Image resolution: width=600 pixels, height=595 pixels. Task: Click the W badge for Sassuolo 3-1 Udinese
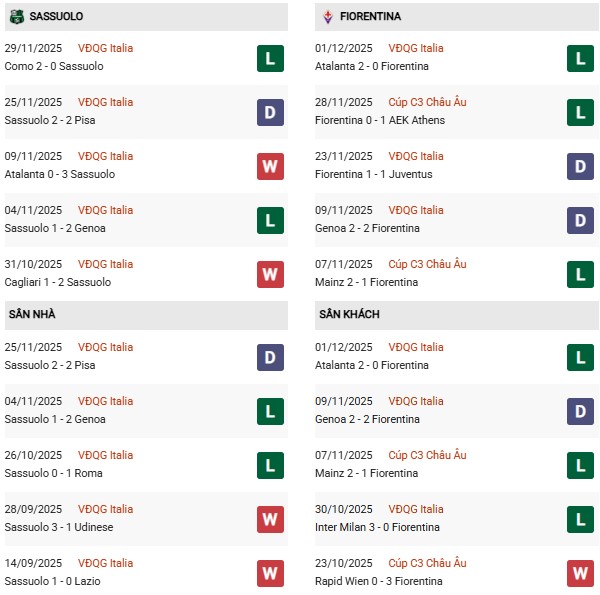[x=270, y=519]
